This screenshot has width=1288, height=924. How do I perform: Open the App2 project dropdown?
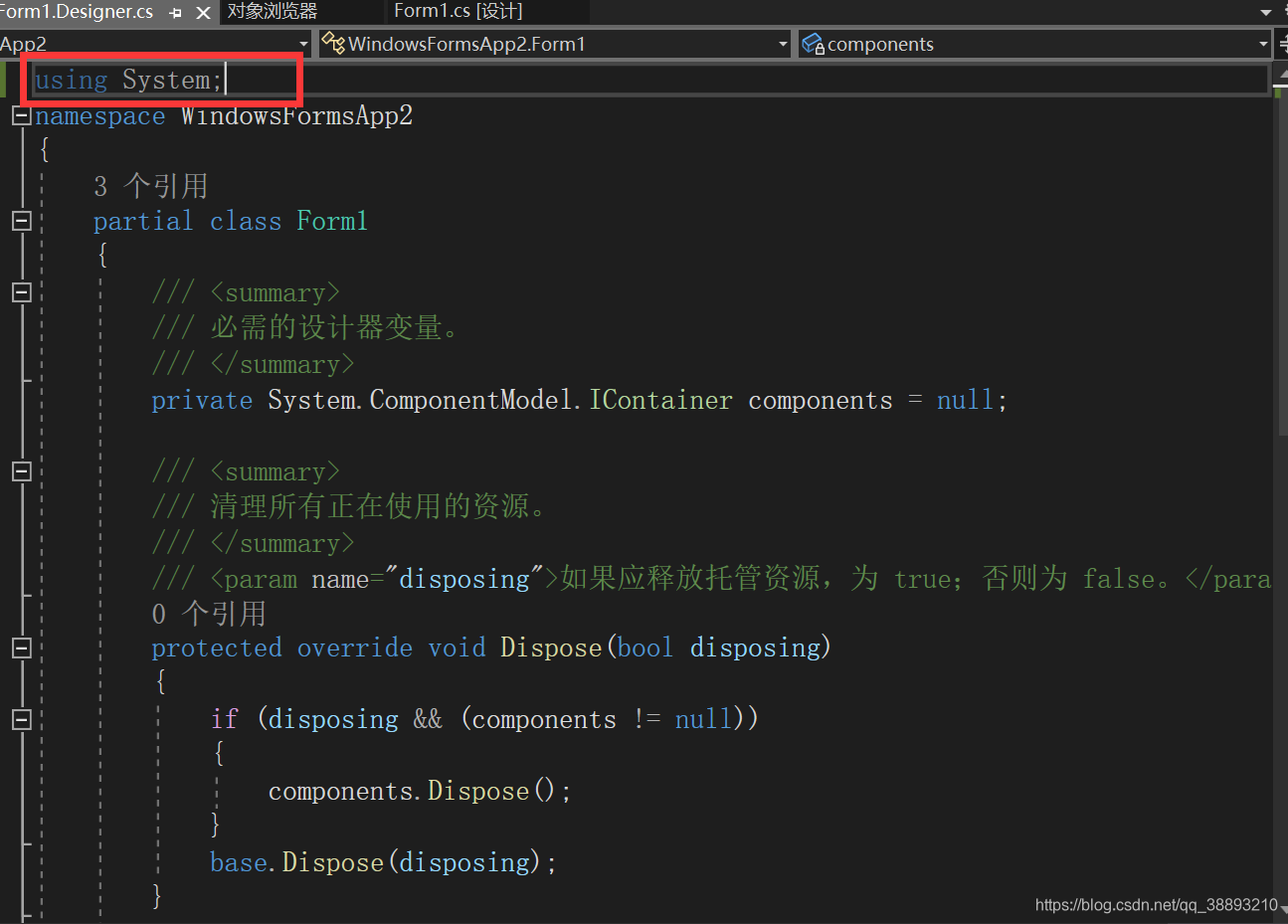coord(304,44)
